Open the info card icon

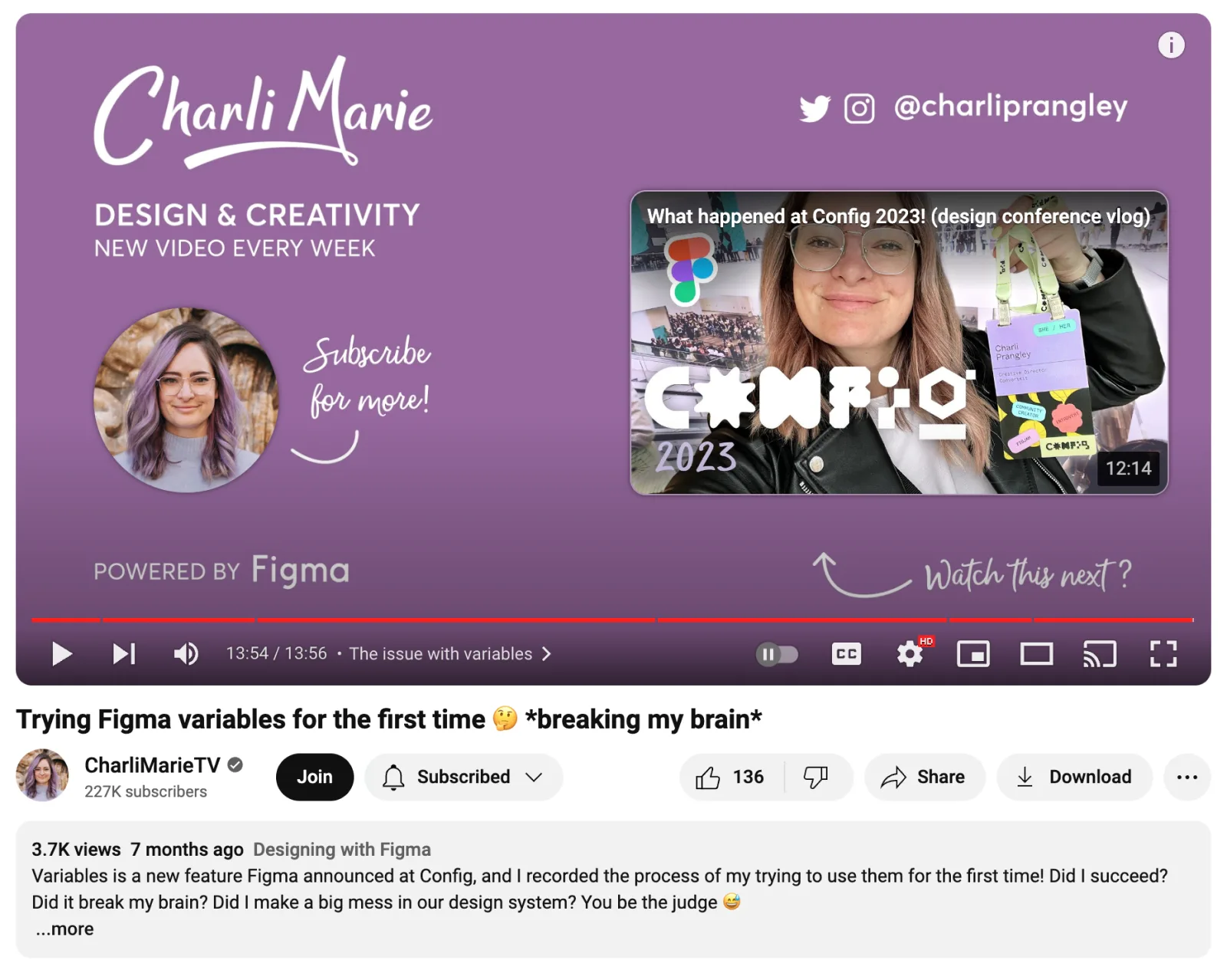pyautogui.click(x=1170, y=45)
